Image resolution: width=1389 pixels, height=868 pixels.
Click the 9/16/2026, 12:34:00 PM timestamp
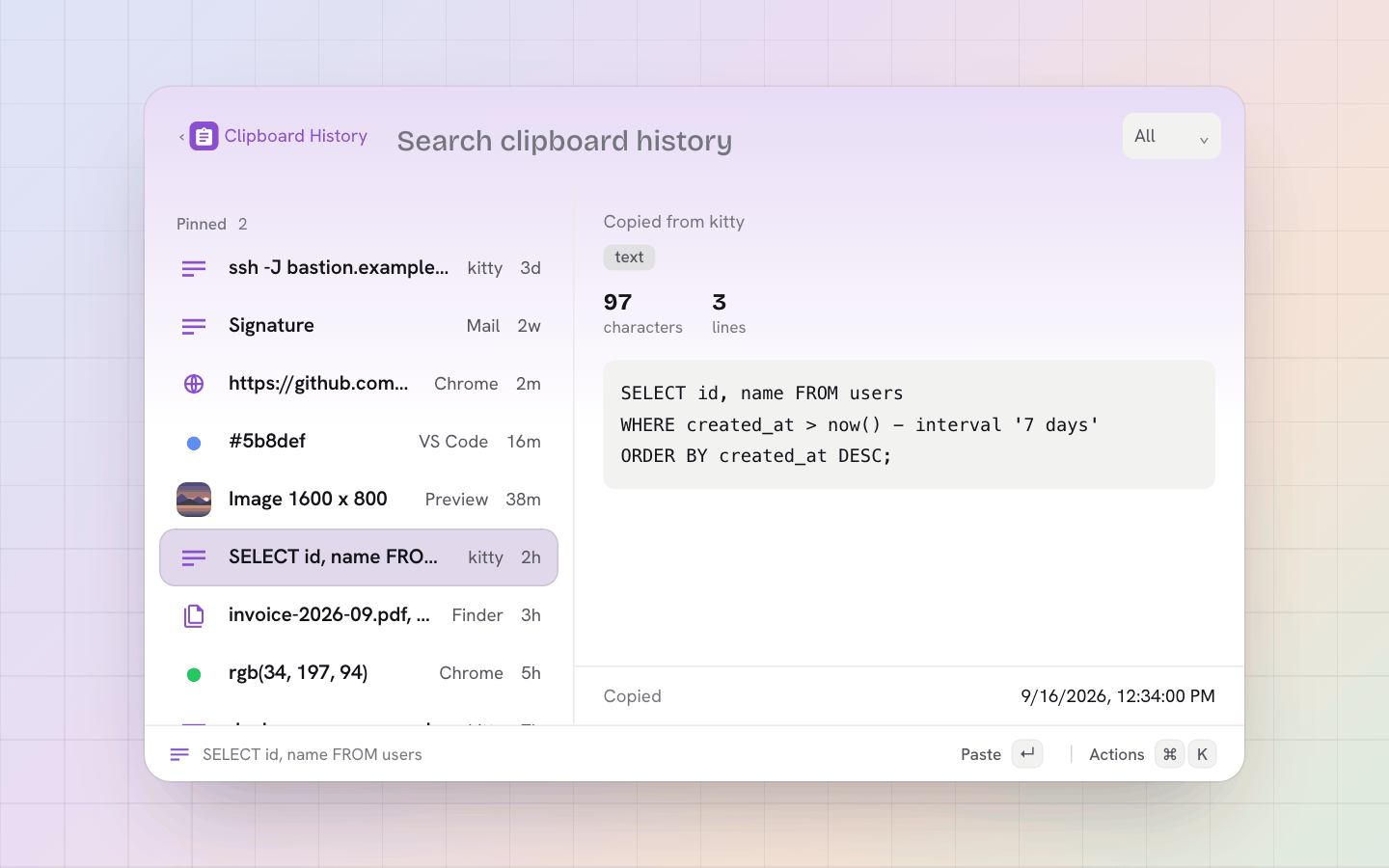coord(1118,696)
